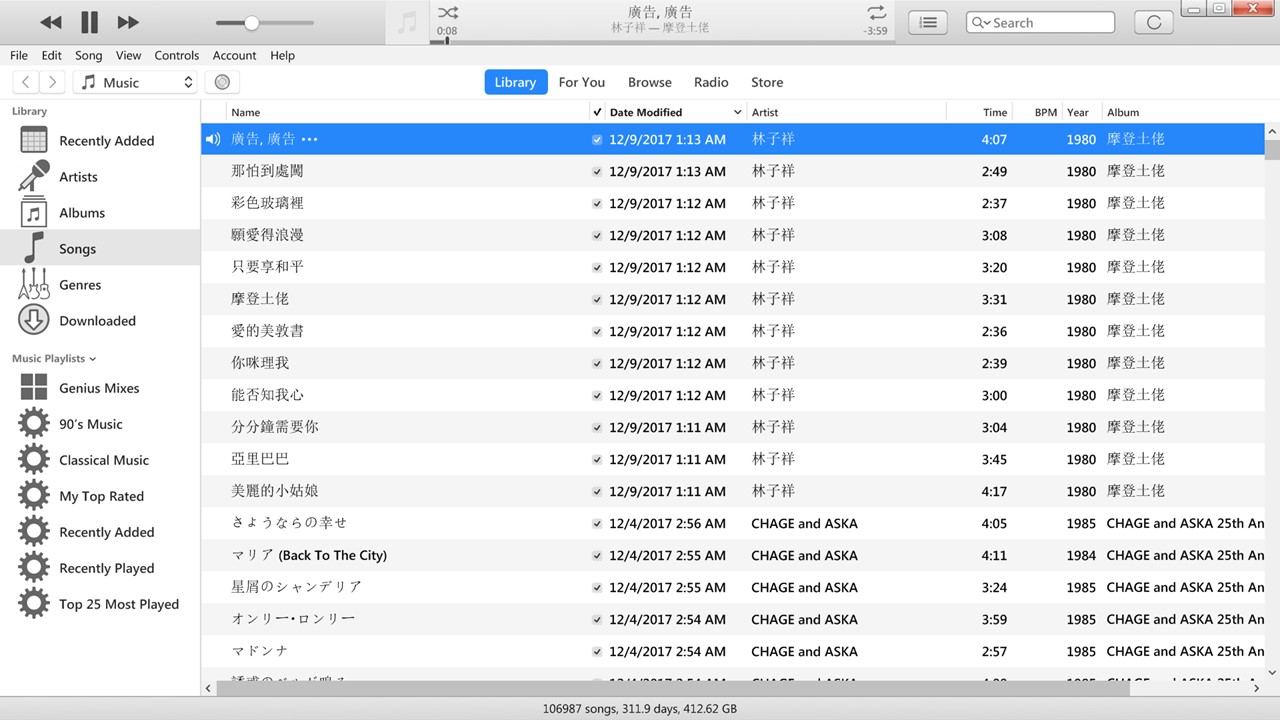Switch to the Store tab
This screenshot has height=720, width=1280.
coord(767,82)
